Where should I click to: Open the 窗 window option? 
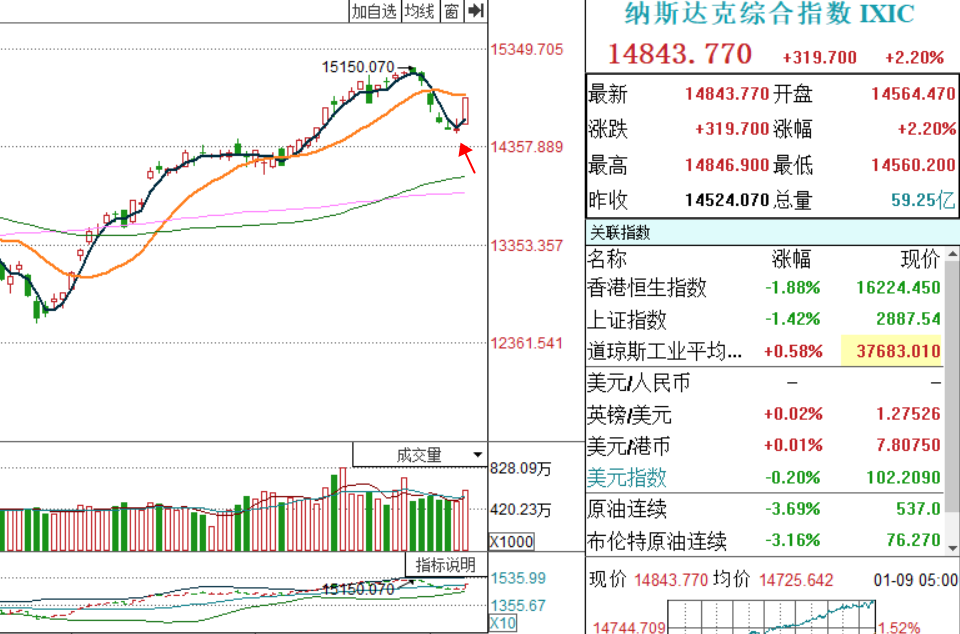tap(452, 11)
